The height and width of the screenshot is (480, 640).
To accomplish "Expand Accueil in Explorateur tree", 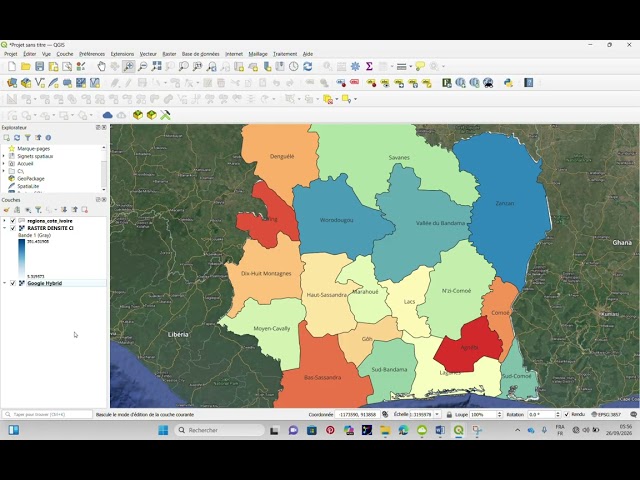I will [4, 164].
